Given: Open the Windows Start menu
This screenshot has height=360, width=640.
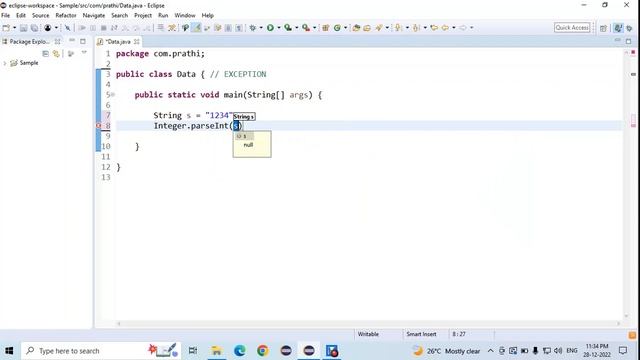Looking at the screenshot, I should point(9,351).
